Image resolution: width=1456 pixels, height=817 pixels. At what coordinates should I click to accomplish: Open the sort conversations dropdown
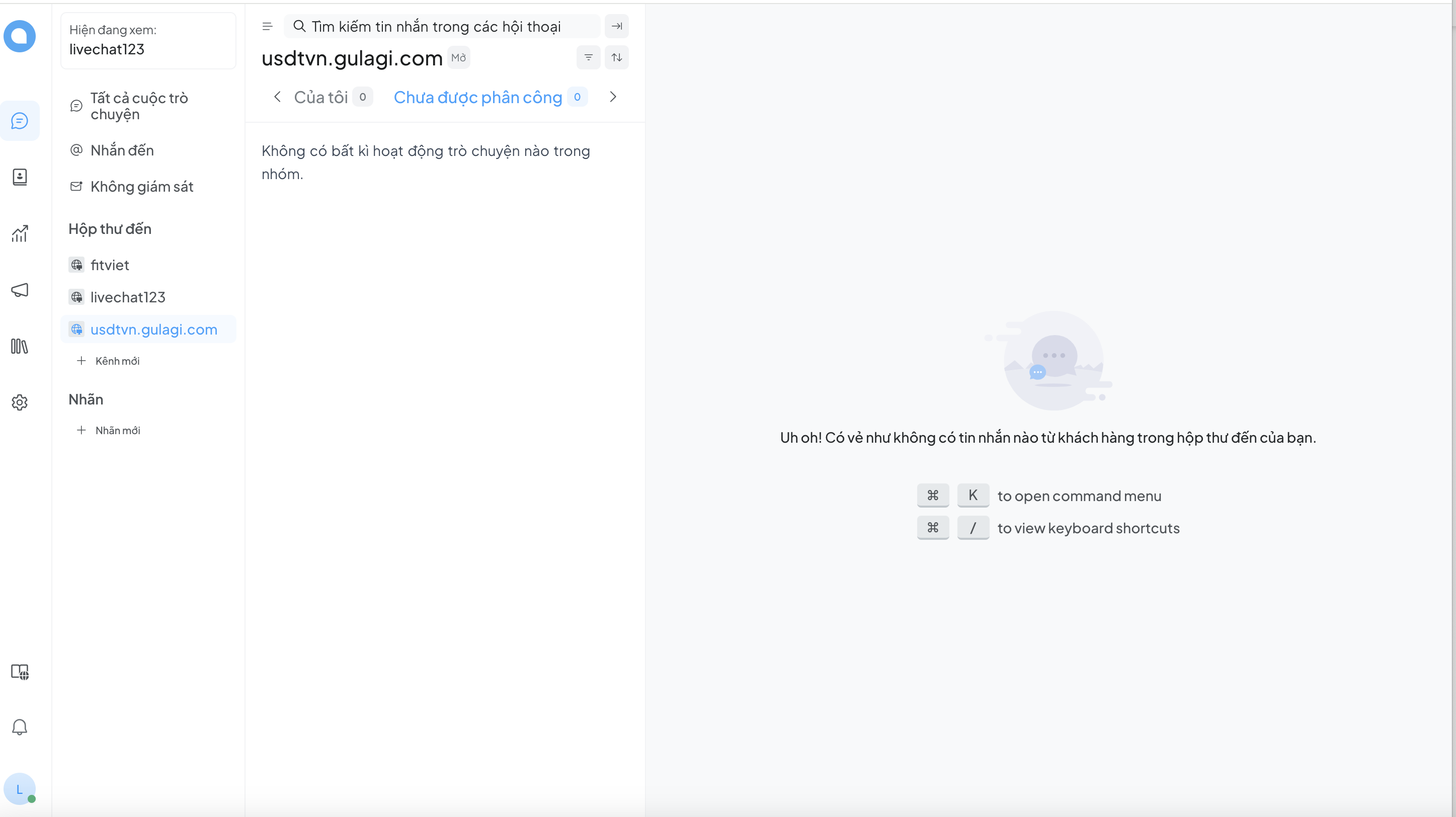[x=617, y=58]
